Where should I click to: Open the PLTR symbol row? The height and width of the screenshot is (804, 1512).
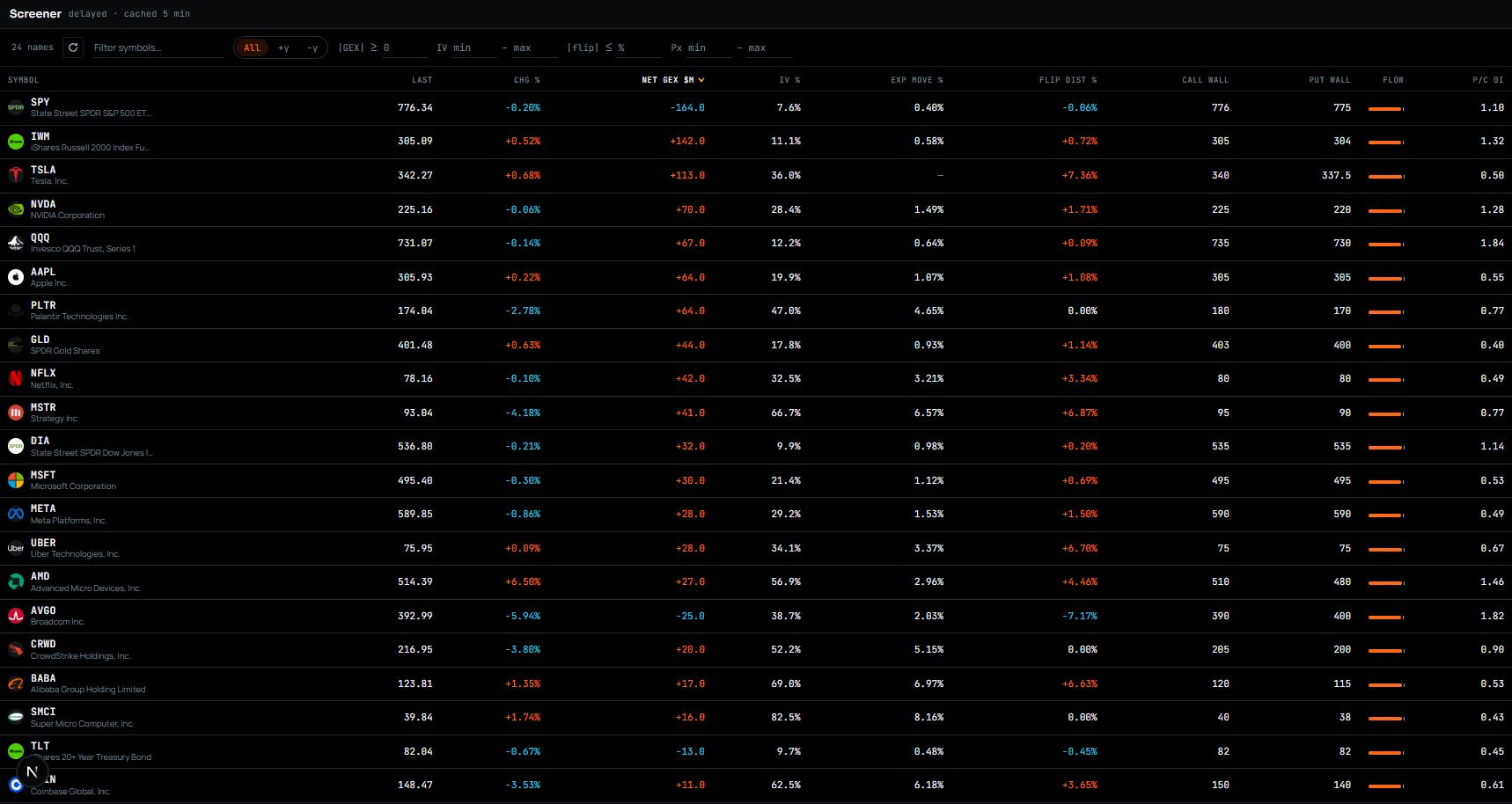pos(756,311)
